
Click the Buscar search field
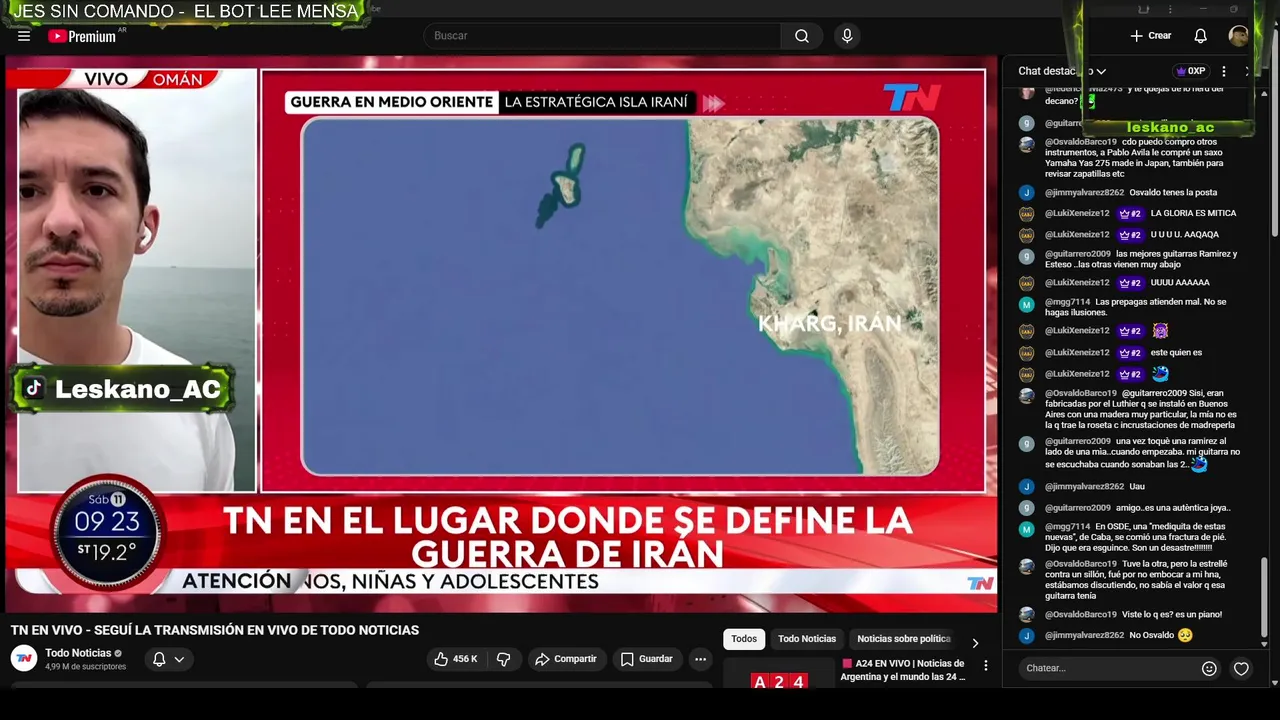point(603,36)
